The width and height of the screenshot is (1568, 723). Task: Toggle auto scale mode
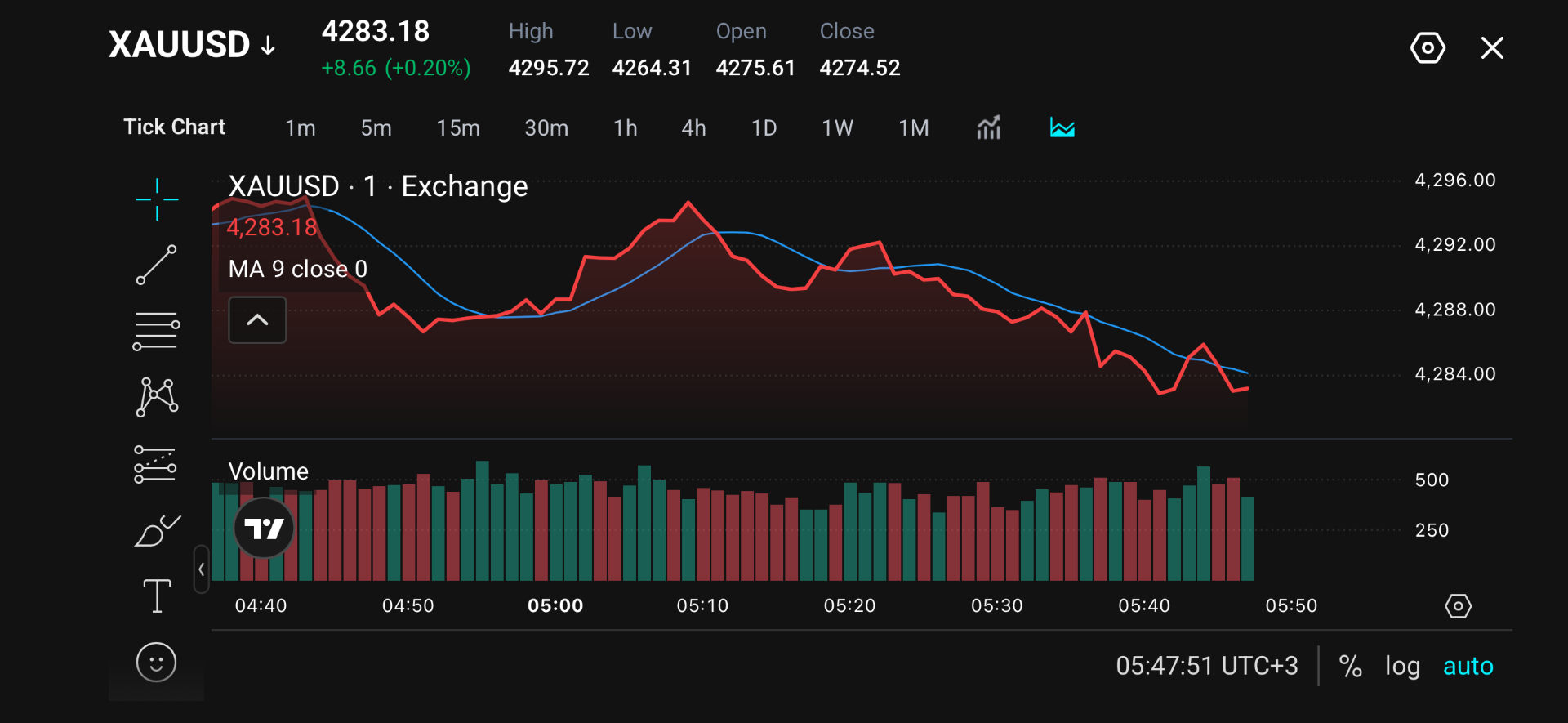1468,667
